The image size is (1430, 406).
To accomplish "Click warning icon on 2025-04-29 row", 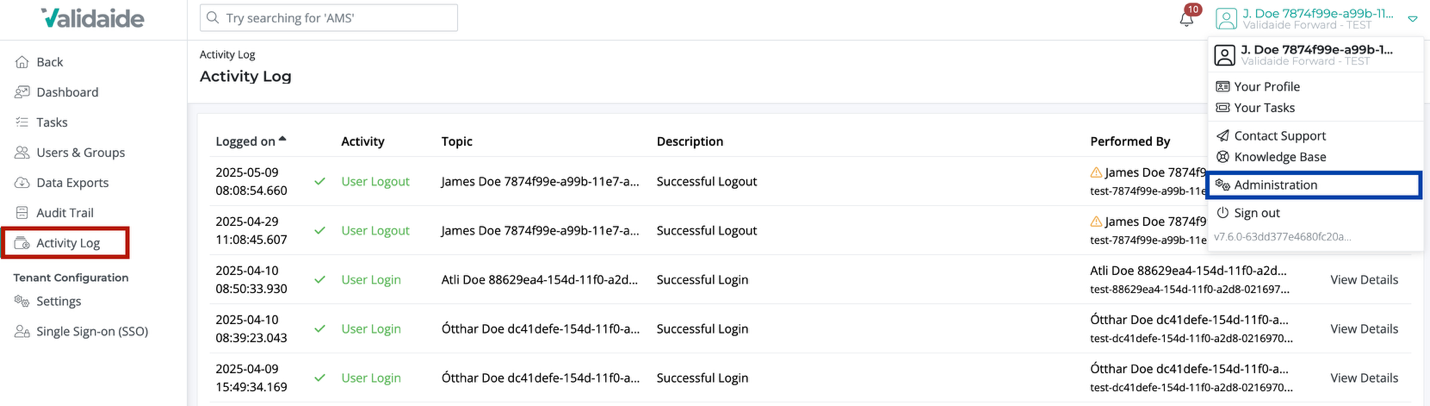I will pos(1096,222).
